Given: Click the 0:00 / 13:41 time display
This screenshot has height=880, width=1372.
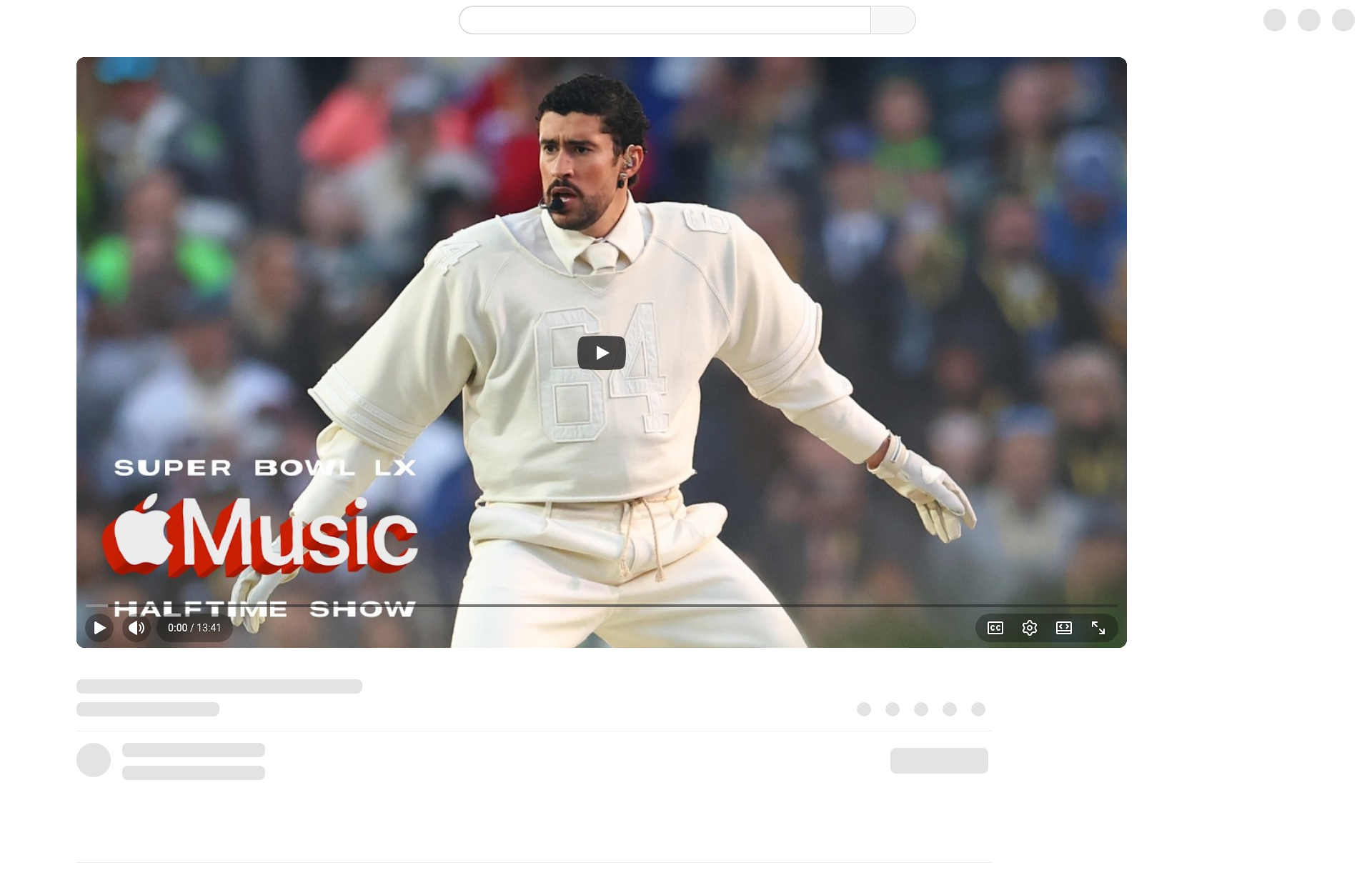Looking at the screenshot, I should click(194, 628).
